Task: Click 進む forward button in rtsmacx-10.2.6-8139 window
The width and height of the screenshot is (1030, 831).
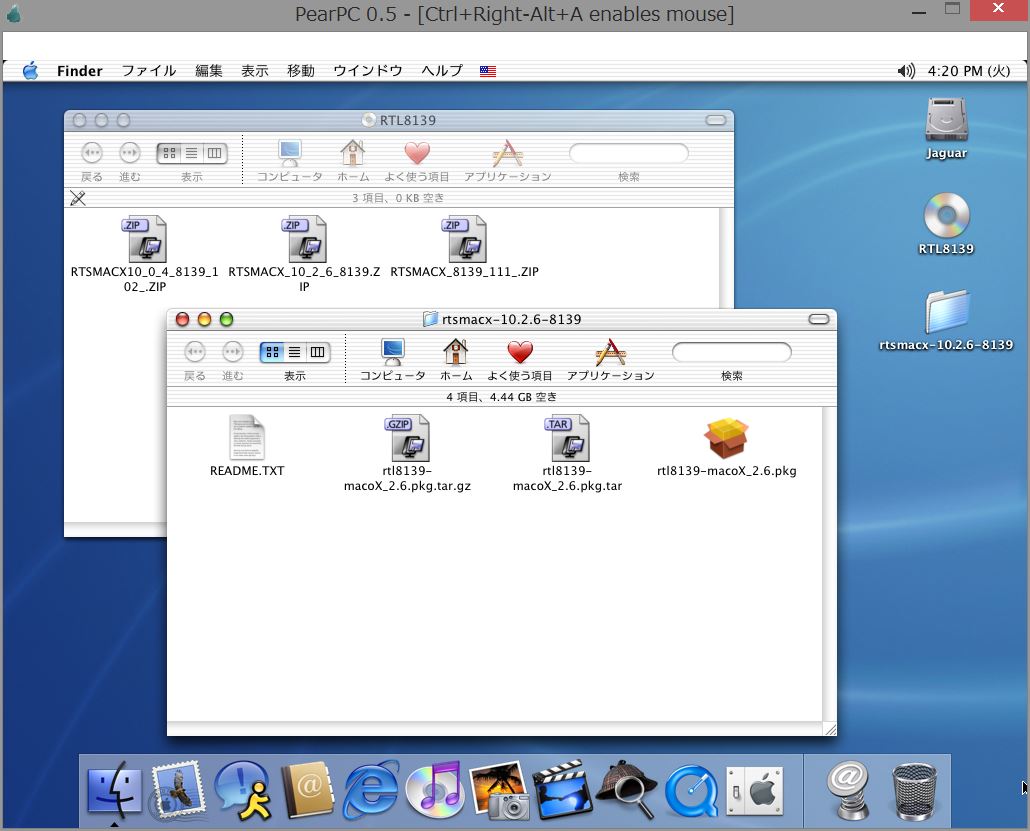Action: (x=233, y=352)
